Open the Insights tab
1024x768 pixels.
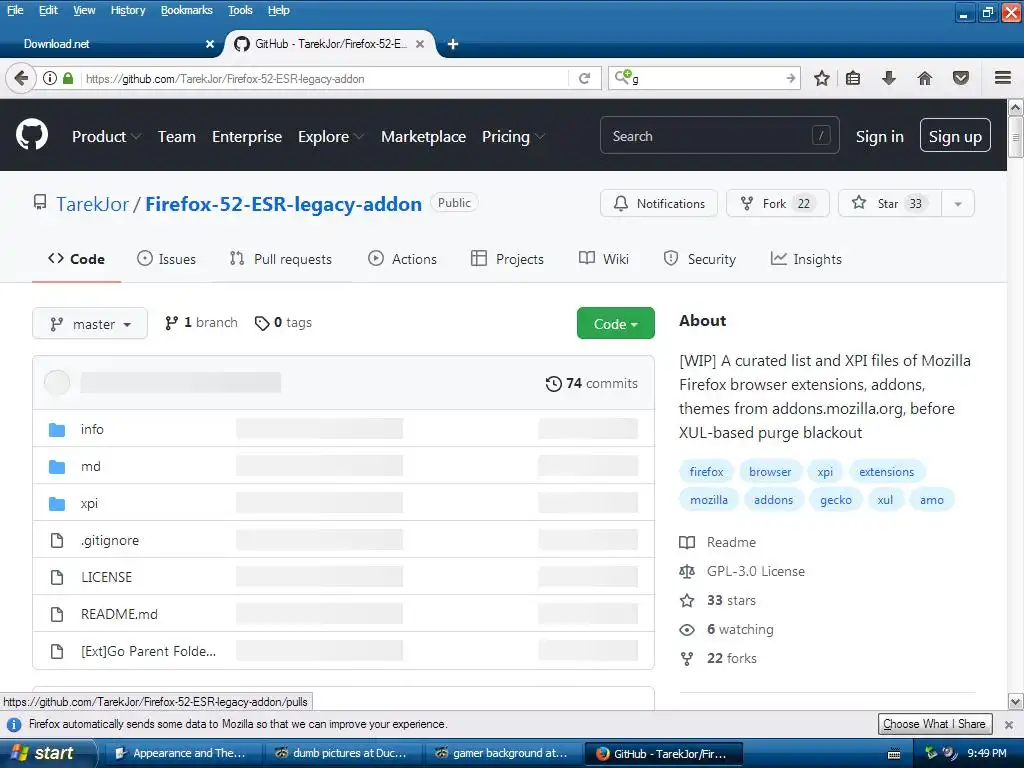pyautogui.click(x=807, y=259)
